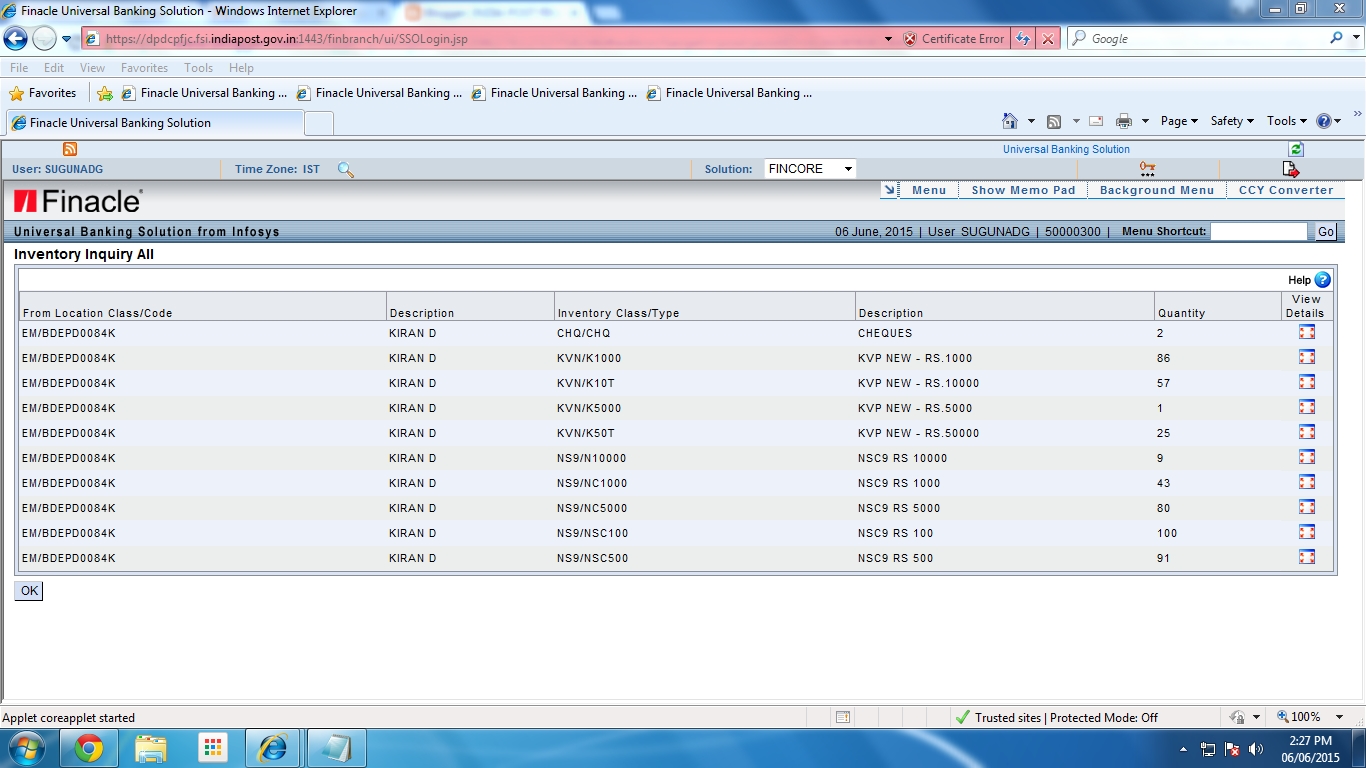Click the sign-out document icon top right
Image resolution: width=1366 pixels, height=768 pixels.
(1291, 168)
